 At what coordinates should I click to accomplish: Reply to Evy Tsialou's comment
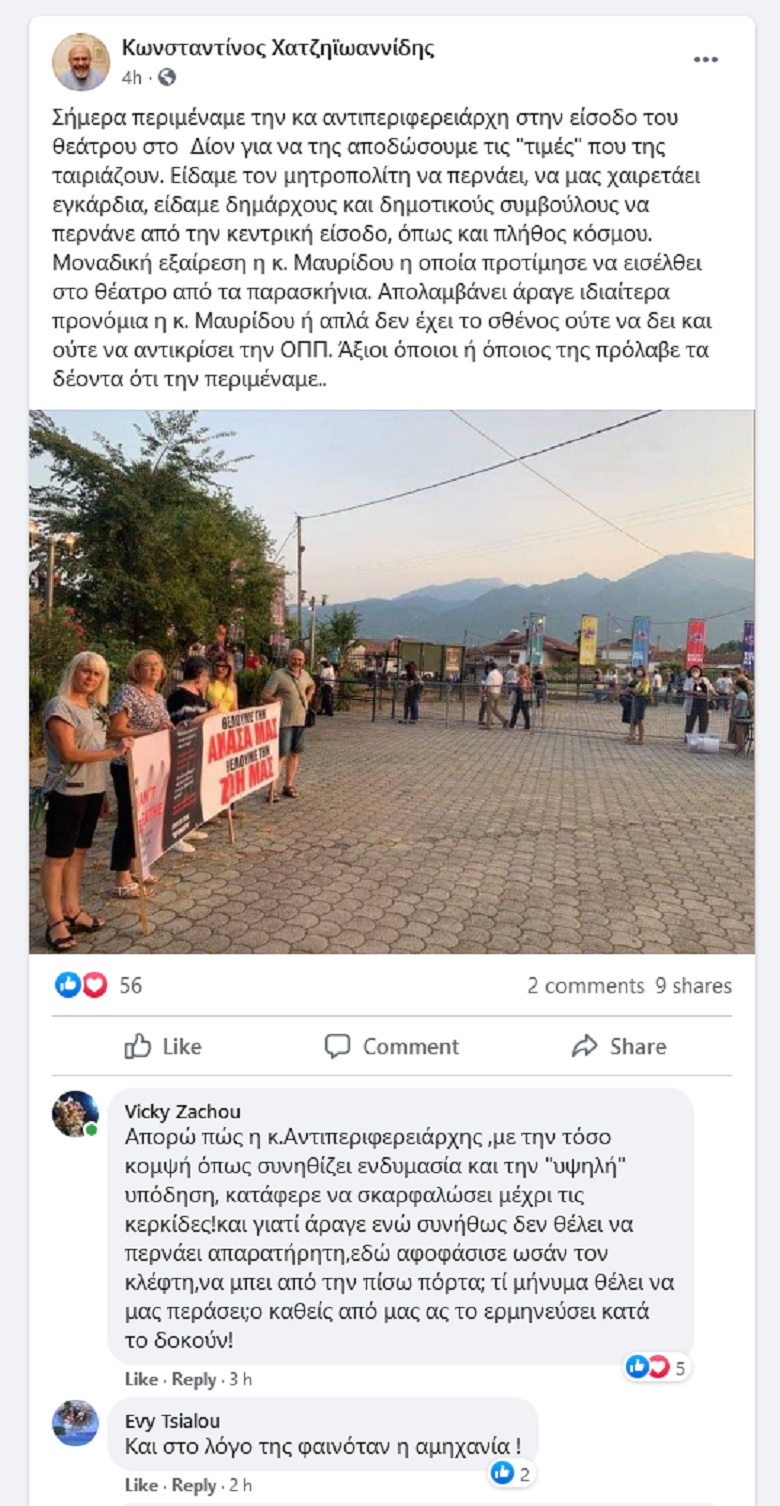pyautogui.click(x=194, y=1485)
